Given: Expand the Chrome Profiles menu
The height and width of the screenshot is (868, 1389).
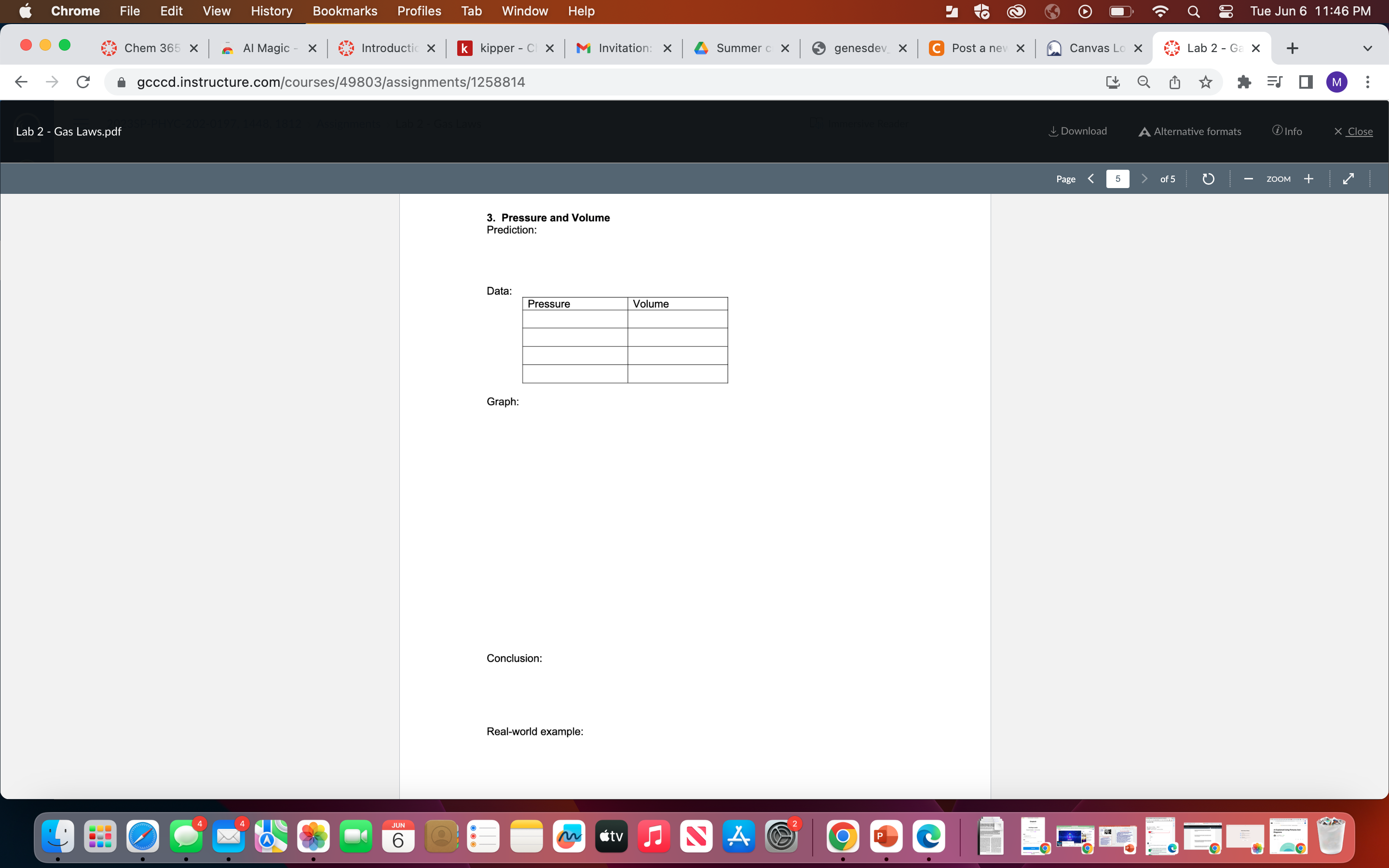Looking at the screenshot, I should (x=418, y=11).
